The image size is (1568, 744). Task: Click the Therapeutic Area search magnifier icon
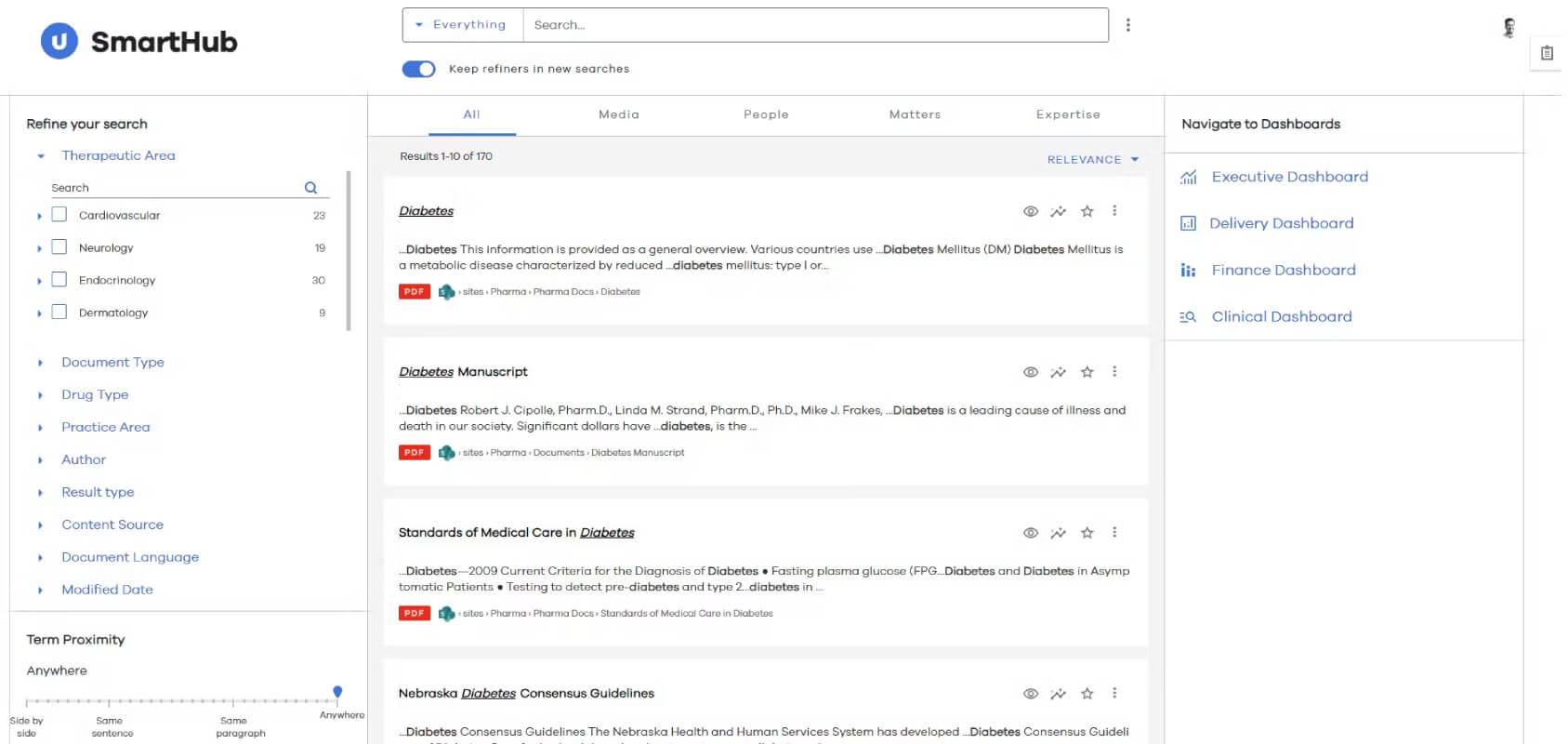[311, 188]
